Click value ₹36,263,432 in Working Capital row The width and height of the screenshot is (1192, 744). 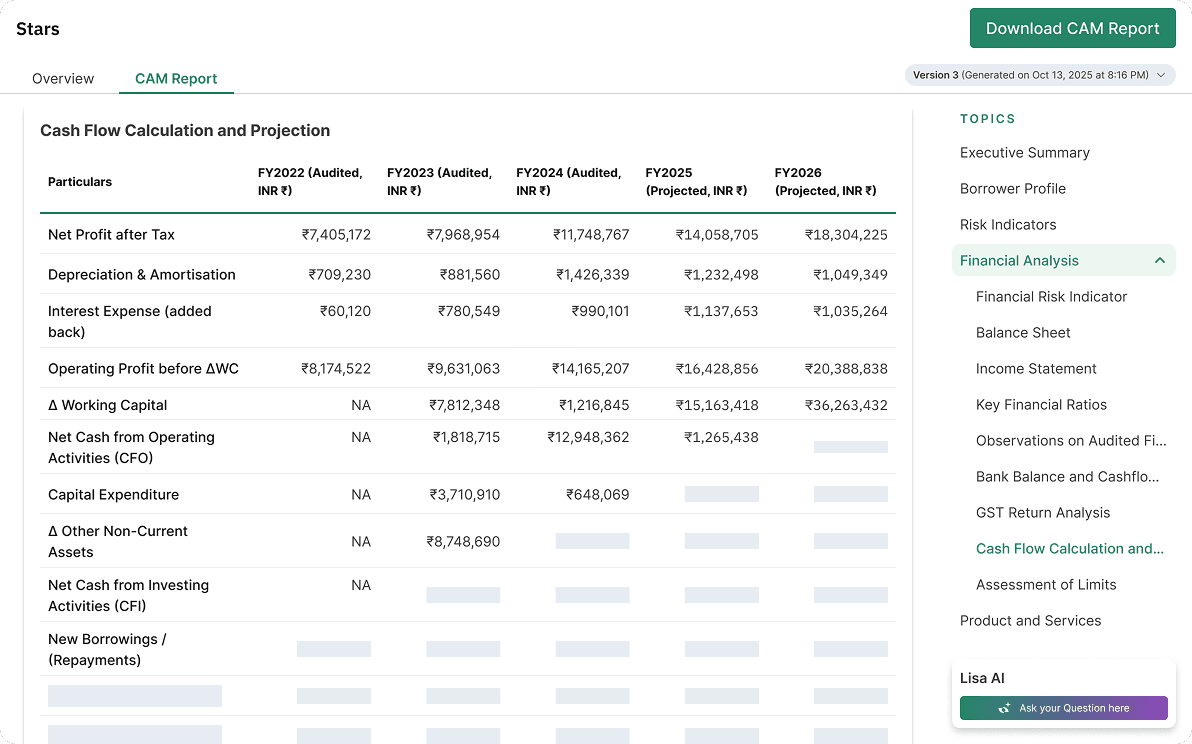tap(846, 405)
